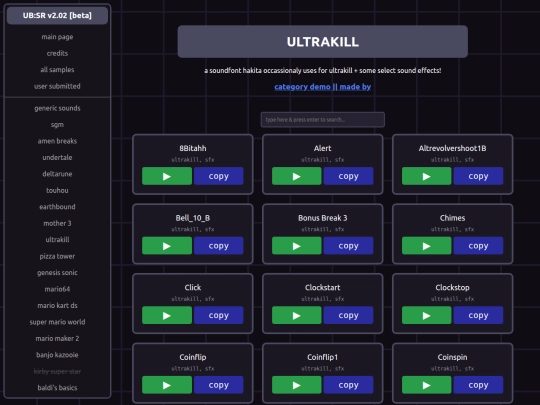Focus the sample search field
This screenshot has width=540, height=405.
click(x=323, y=120)
